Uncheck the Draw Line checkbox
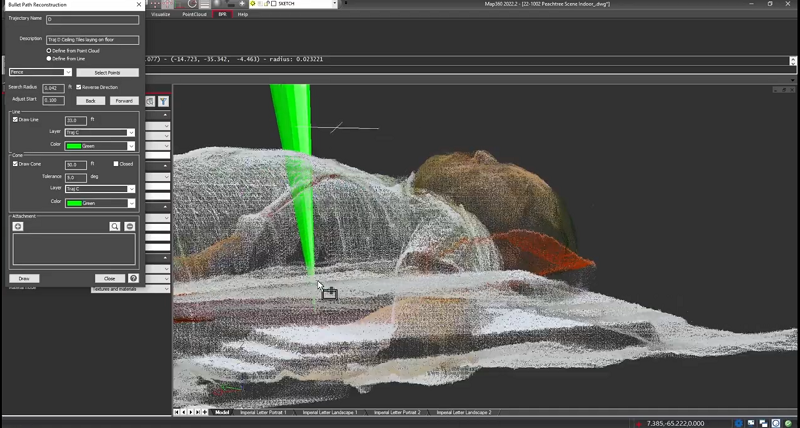 [x=15, y=119]
